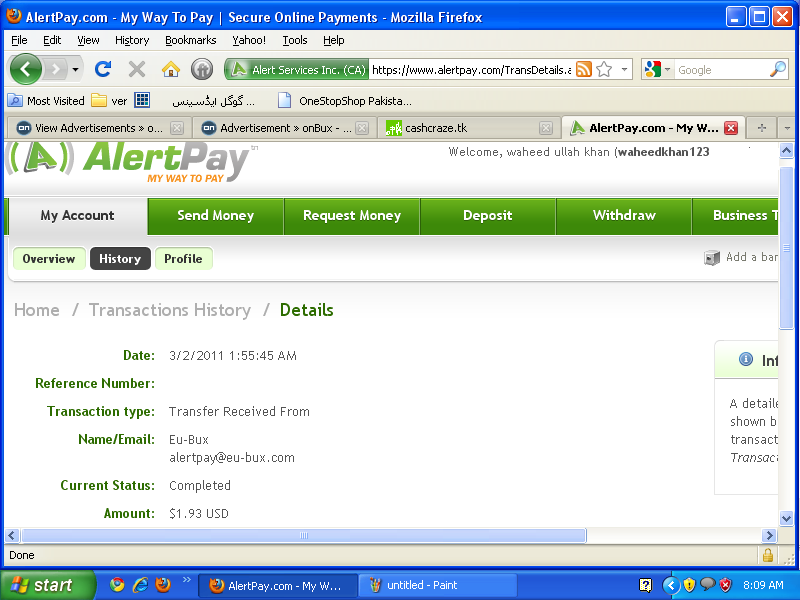The image size is (800, 600).
Task: Expand hidden system tray icons arrow
Action: tap(671, 585)
